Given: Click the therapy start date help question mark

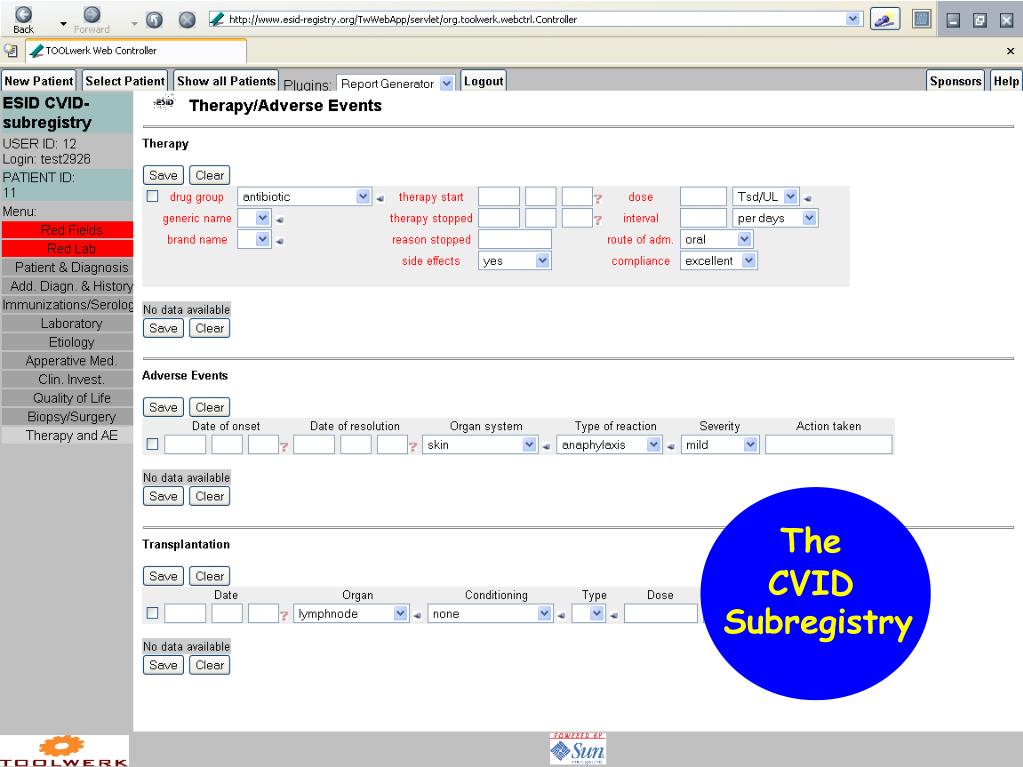Looking at the screenshot, I should tap(598, 199).
